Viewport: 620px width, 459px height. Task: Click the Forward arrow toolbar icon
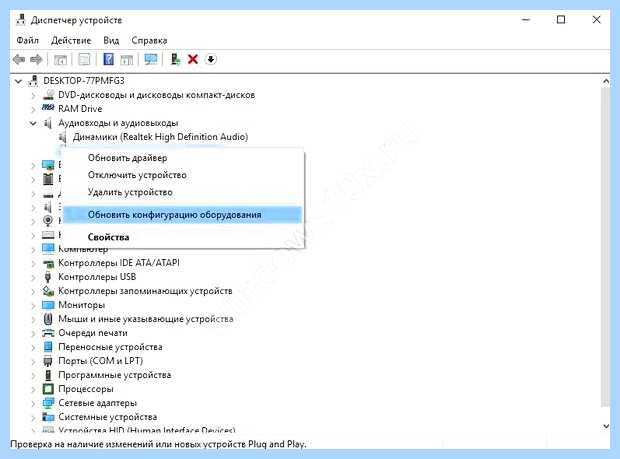point(36,60)
